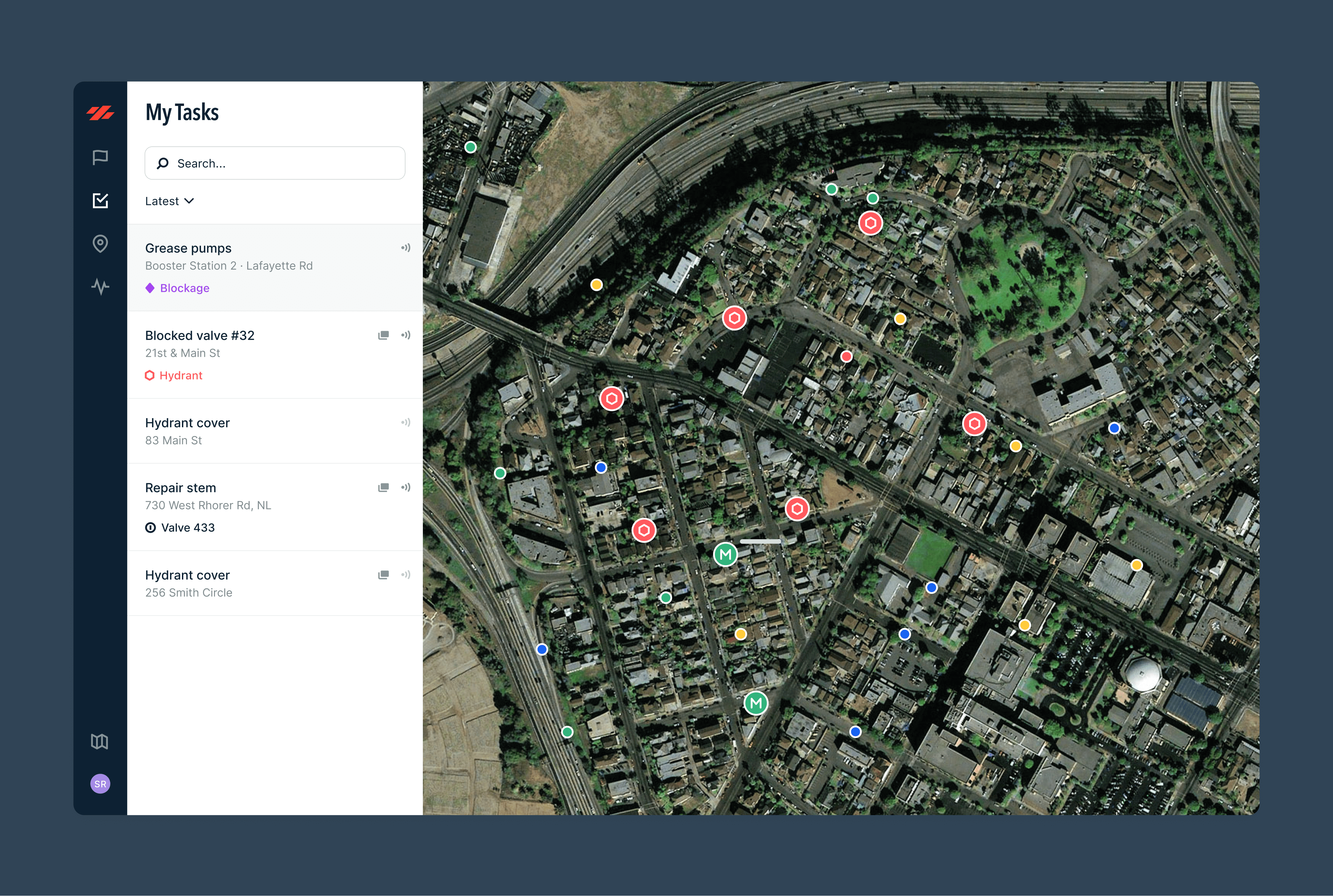Click the red Hydrant tag link
This screenshot has width=1333, height=896.
coord(181,376)
